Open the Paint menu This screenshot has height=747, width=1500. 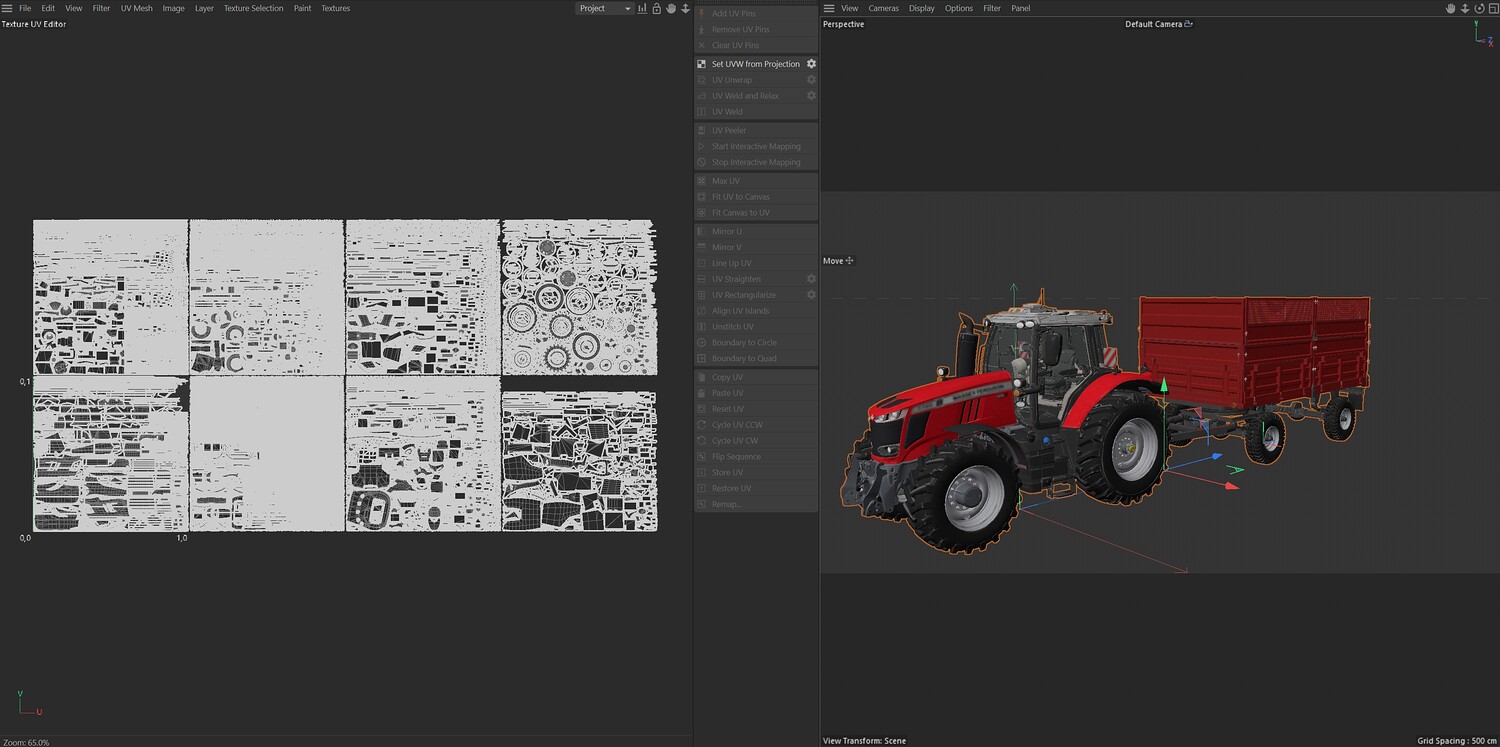302,8
